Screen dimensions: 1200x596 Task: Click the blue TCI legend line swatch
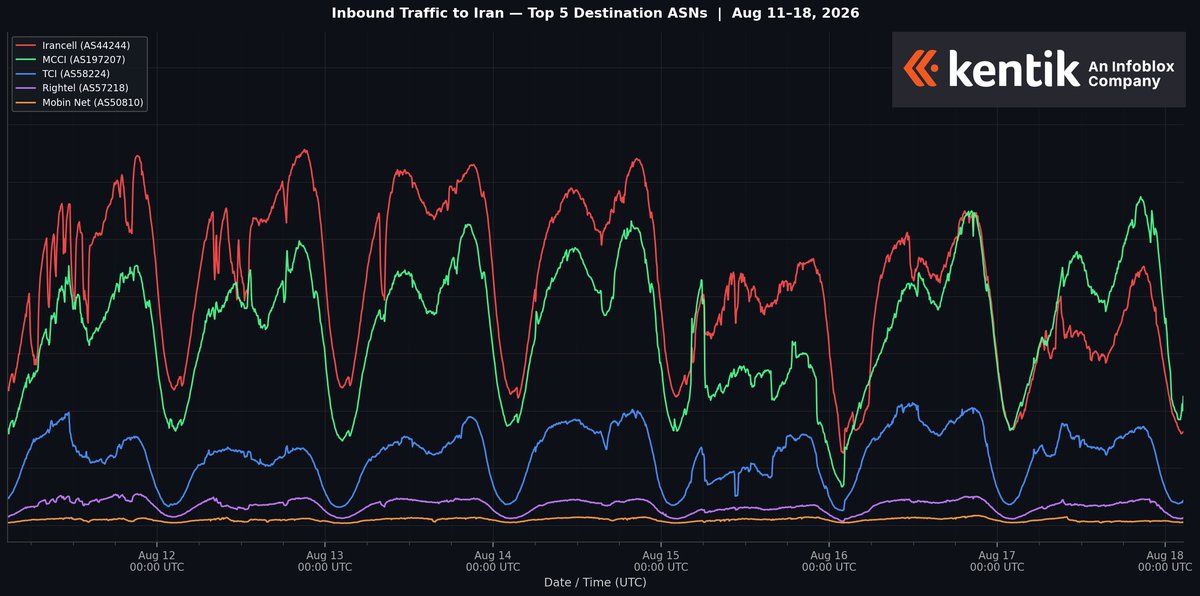[27, 74]
